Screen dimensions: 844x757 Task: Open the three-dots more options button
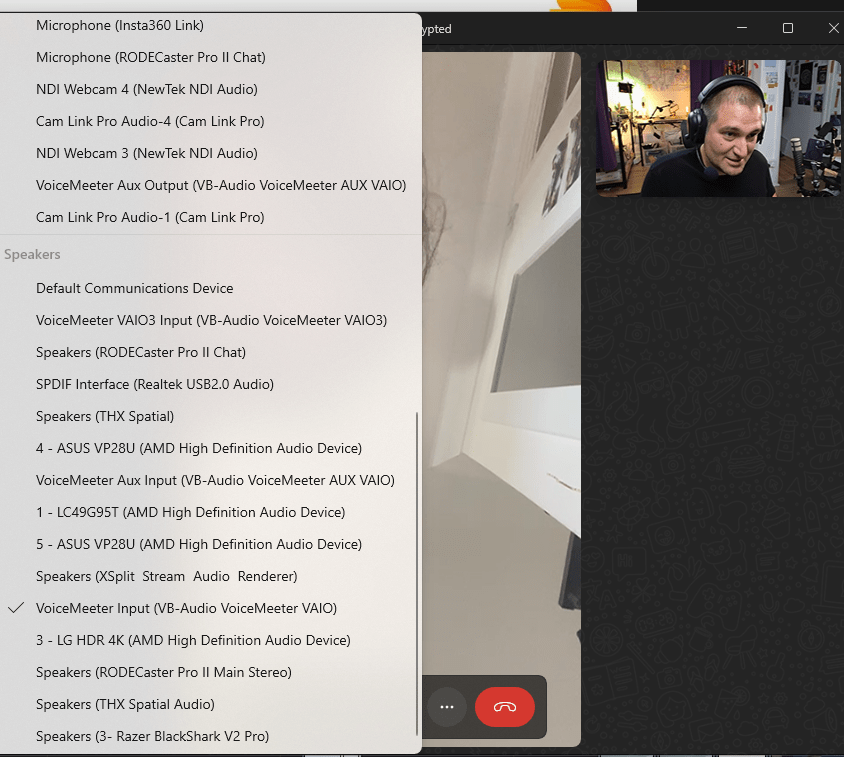[447, 707]
